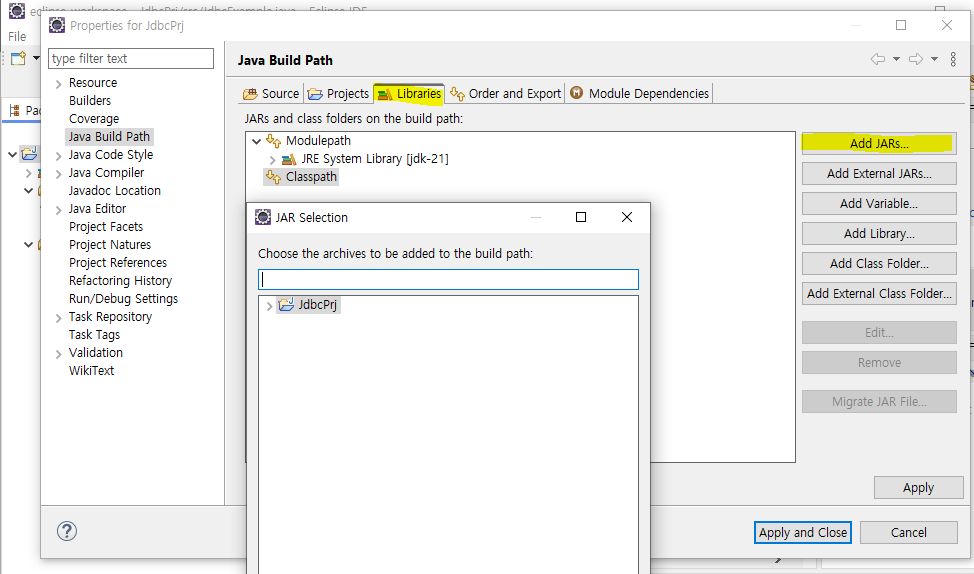
Task: Close the JAR Selection dialog
Action: pyautogui.click(x=627, y=217)
